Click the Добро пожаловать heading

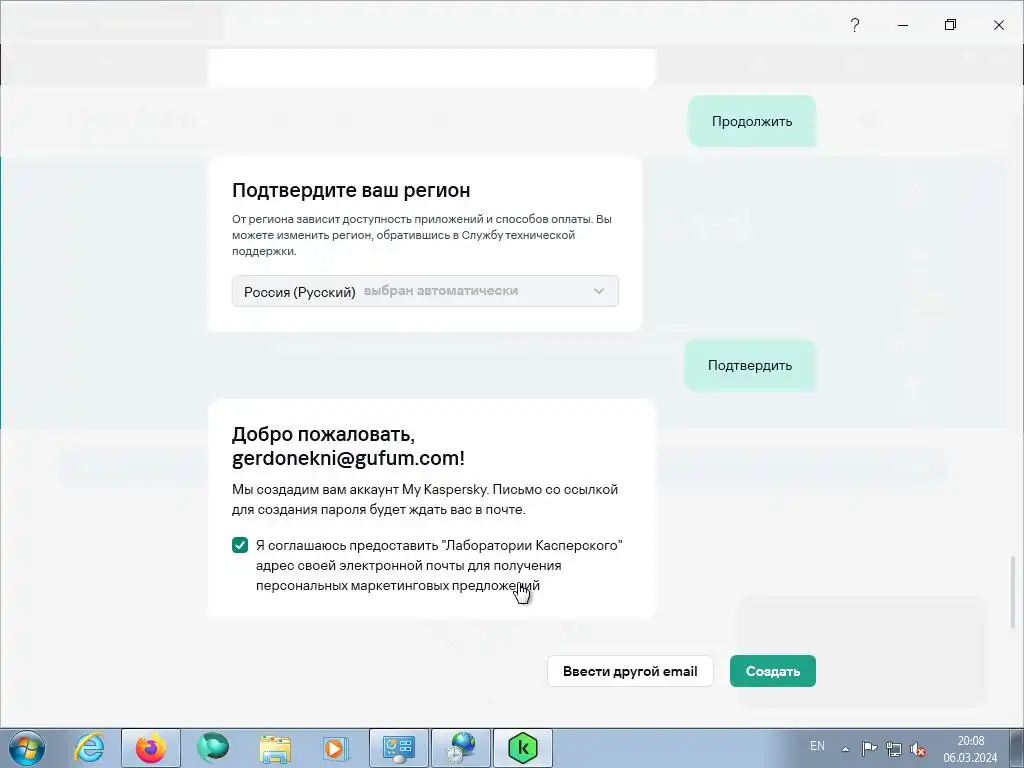click(x=349, y=446)
